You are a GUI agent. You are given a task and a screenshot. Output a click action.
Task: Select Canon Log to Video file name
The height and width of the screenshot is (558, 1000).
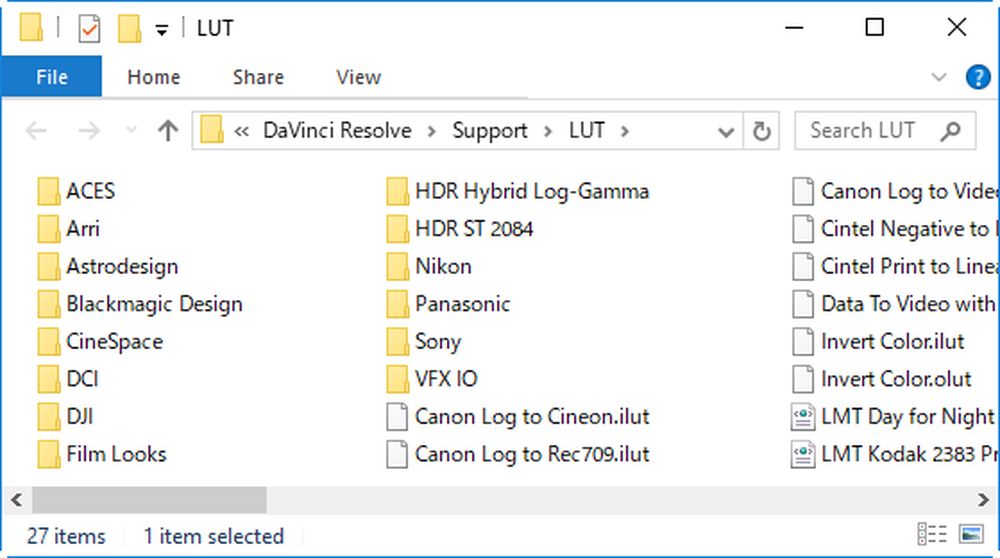click(909, 191)
